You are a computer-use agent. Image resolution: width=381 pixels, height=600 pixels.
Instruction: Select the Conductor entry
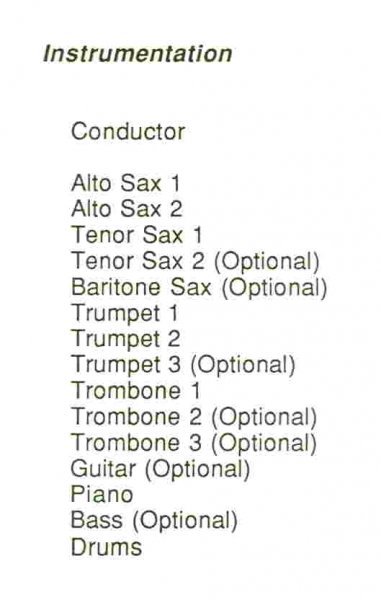click(x=128, y=132)
